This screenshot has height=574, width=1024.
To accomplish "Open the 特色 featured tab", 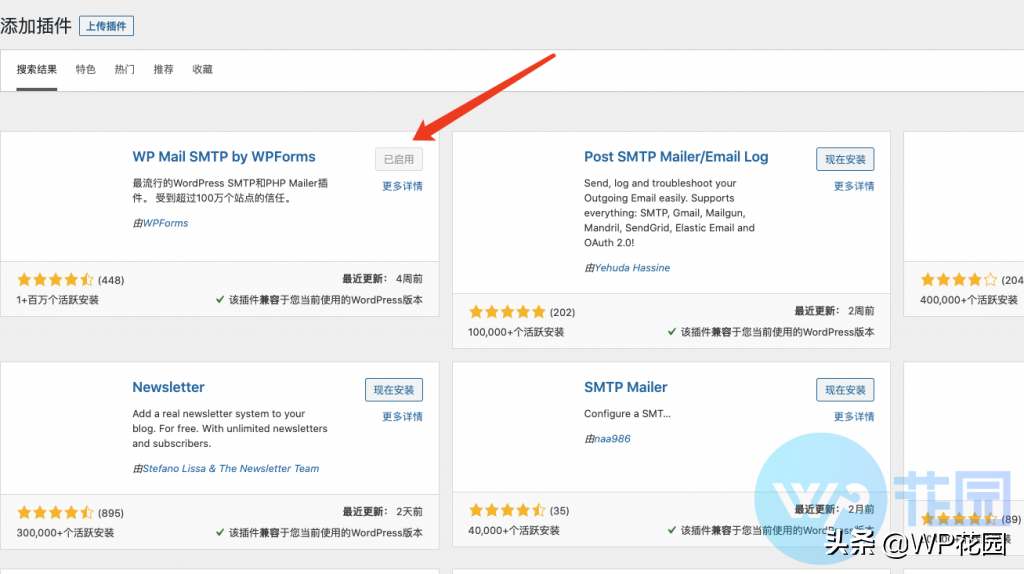I will [x=86, y=69].
